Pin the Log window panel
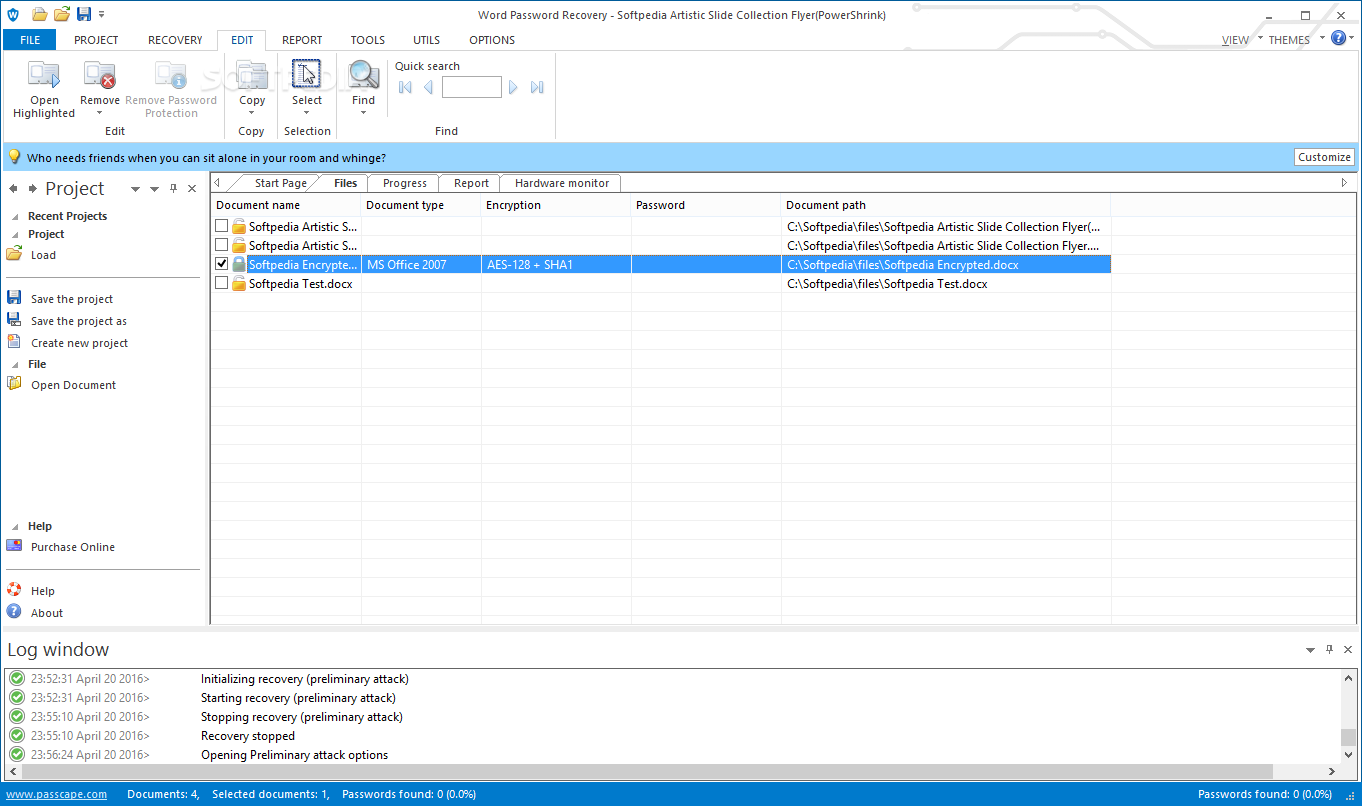Screen dimensions: 1362x806 coord(1329,649)
